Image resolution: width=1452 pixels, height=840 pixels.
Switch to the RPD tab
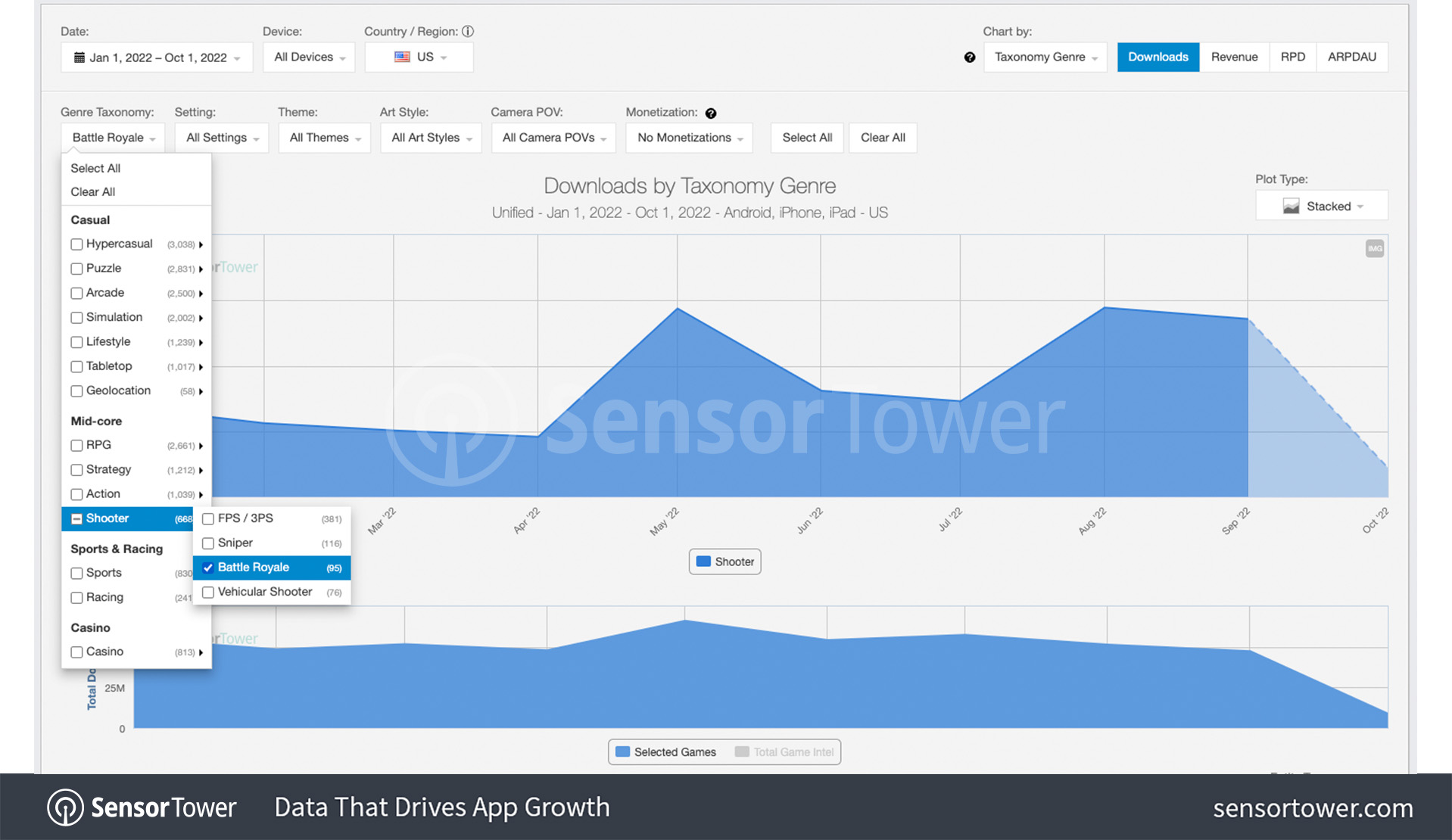pyautogui.click(x=1293, y=58)
